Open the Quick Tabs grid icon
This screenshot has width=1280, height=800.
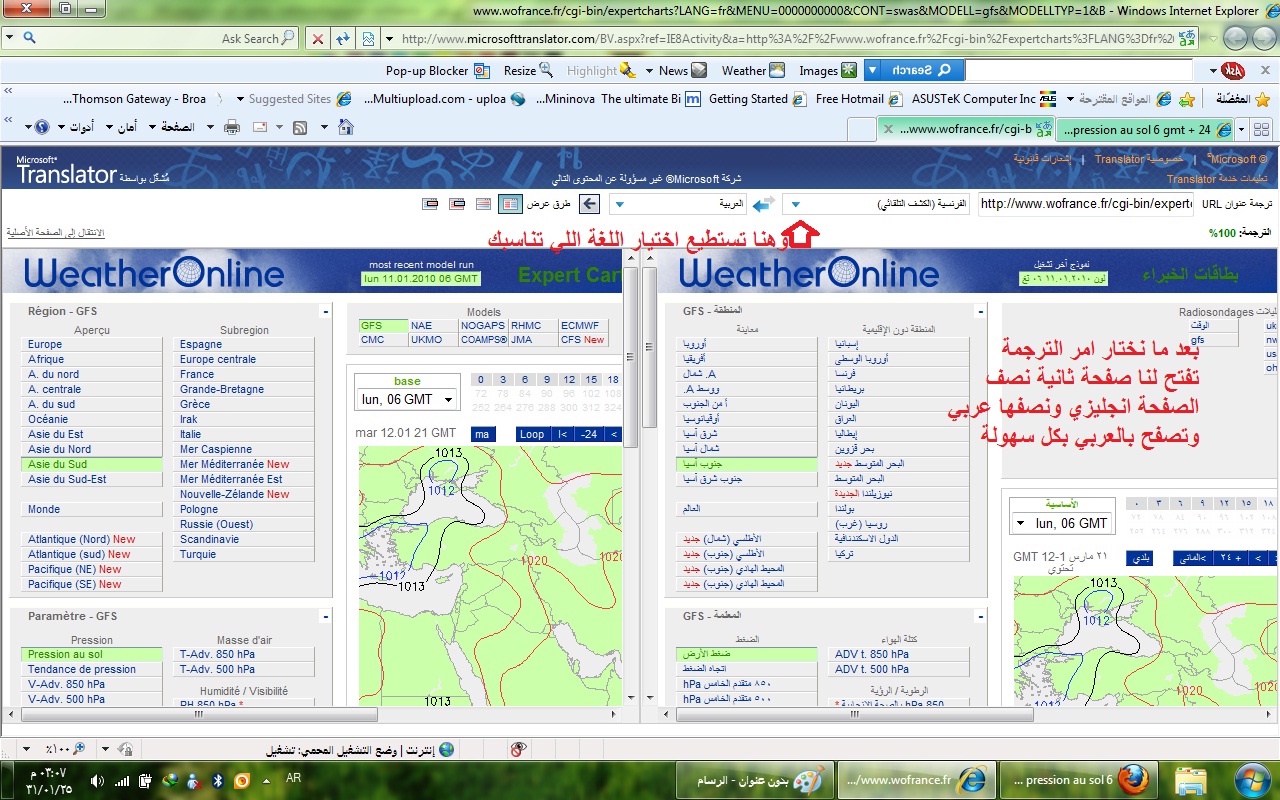tap(1260, 129)
